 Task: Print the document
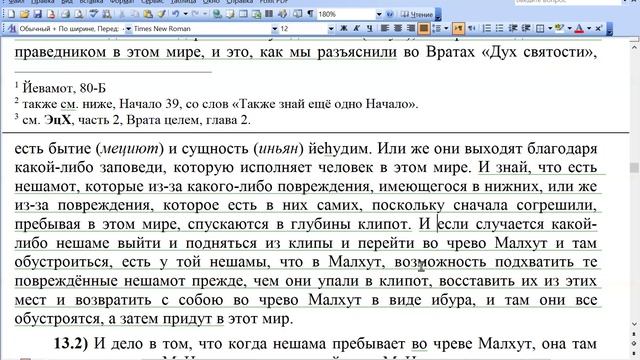tap(65, 14)
